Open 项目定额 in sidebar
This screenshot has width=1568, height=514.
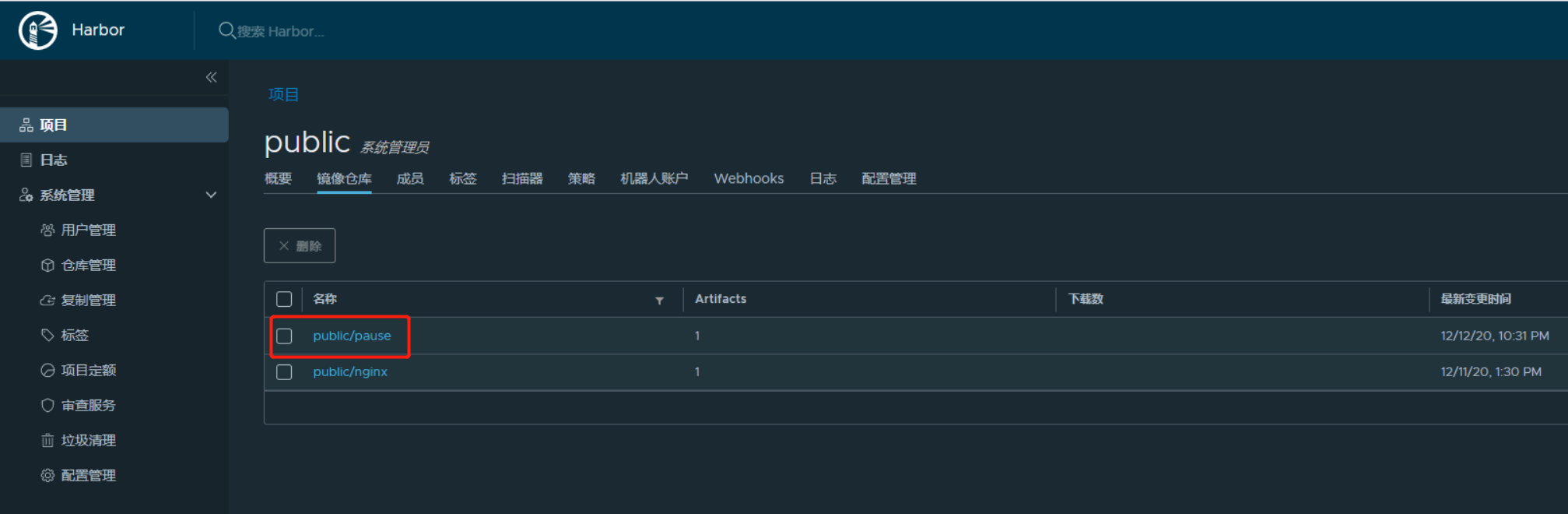coord(89,371)
